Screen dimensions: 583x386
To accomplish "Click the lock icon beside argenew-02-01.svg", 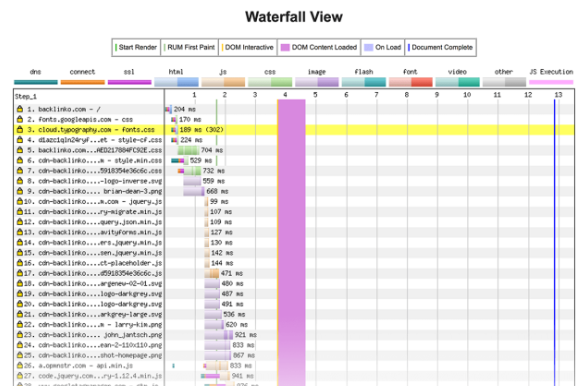I will coord(20,283).
